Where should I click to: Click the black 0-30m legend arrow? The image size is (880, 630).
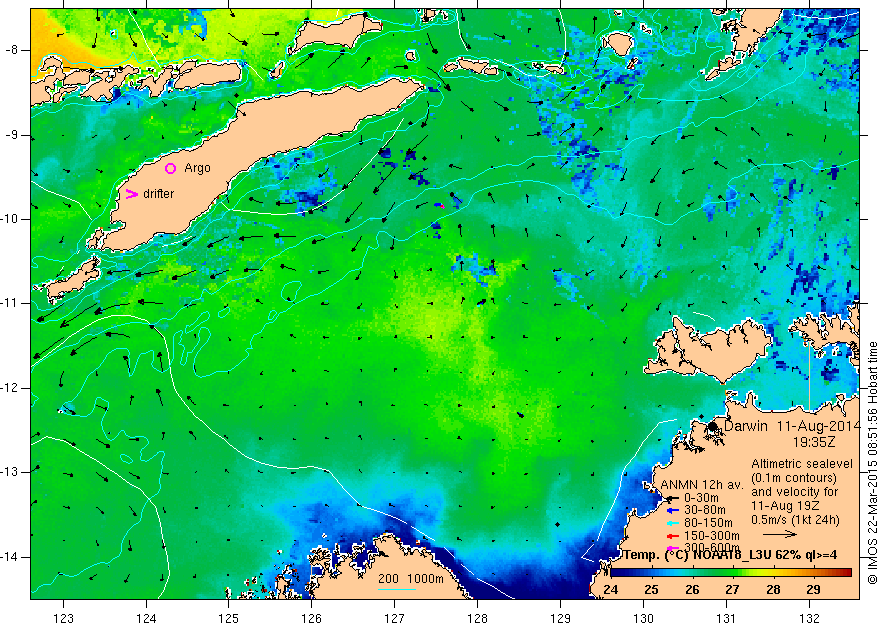pos(672,498)
